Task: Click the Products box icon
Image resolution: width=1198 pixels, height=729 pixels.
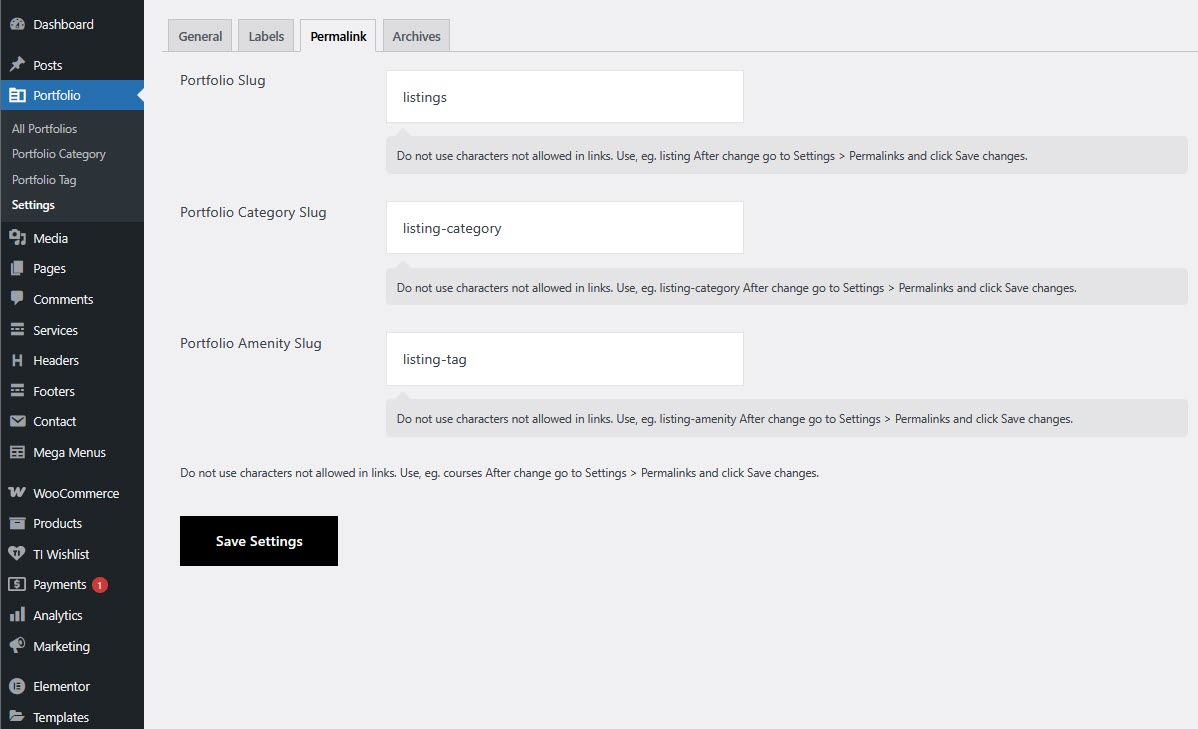Action: coord(17,523)
